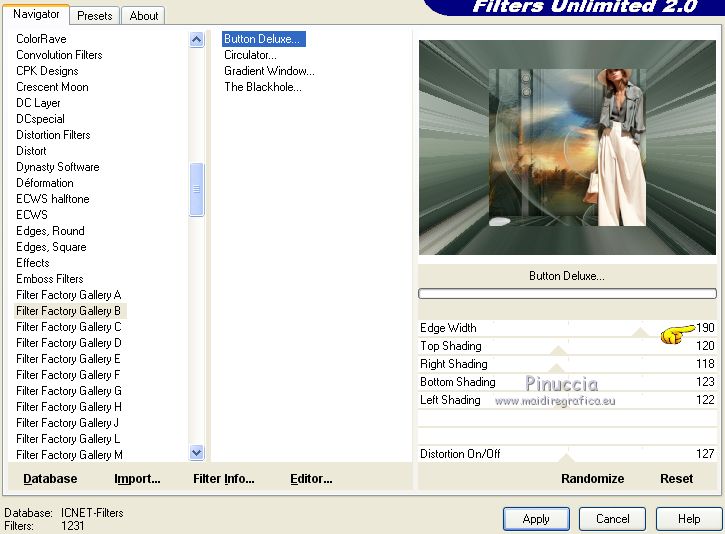Select The Blackhole... filter
725x534 pixels.
click(263, 87)
